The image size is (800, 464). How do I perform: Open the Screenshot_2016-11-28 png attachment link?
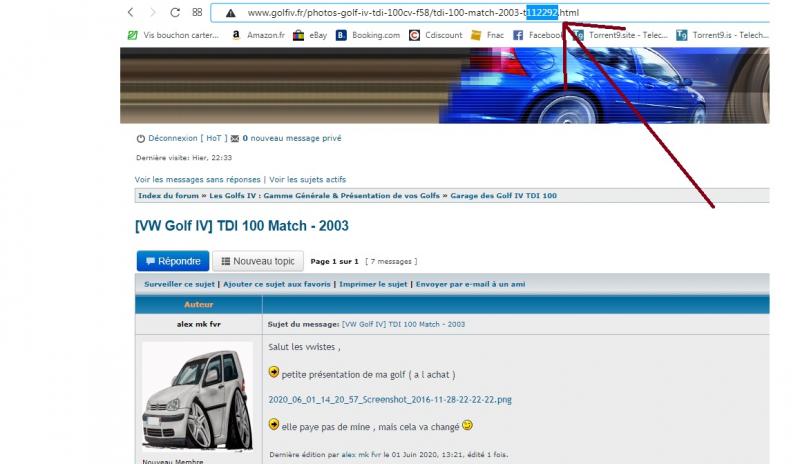tap(390, 400)
